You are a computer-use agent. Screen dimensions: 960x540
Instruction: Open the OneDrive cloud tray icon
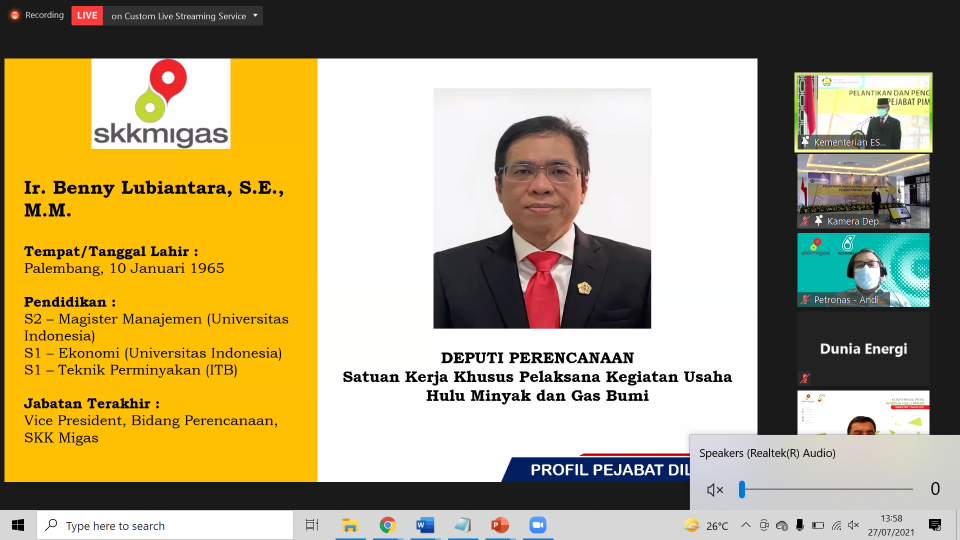click(782, 525)
